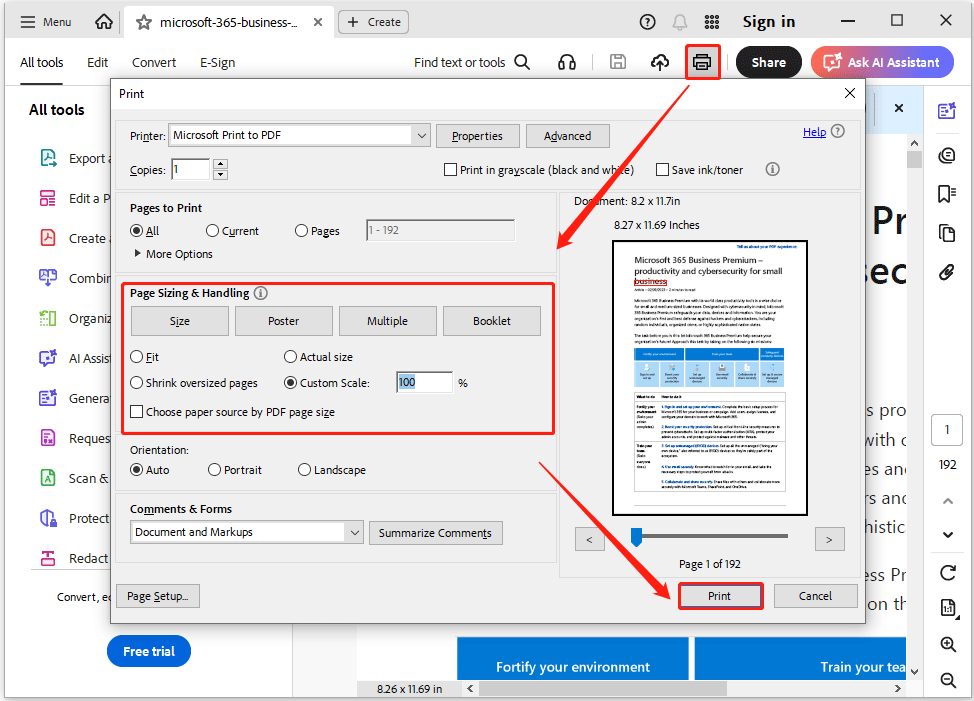Switch to the All tools tab
The image size is (974, 701).
[x=41, y=62]
